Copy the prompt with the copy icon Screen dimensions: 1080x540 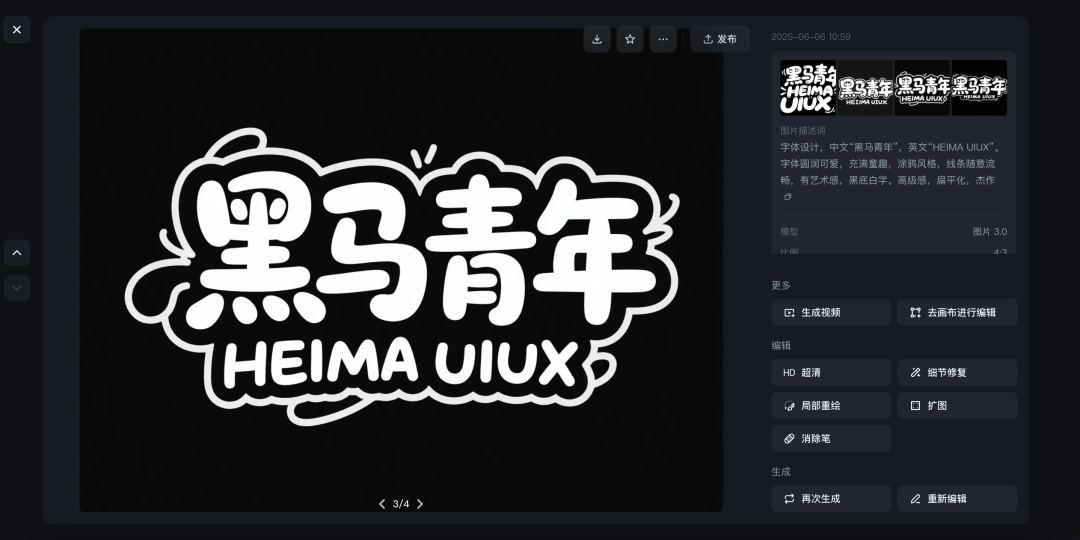787,197
